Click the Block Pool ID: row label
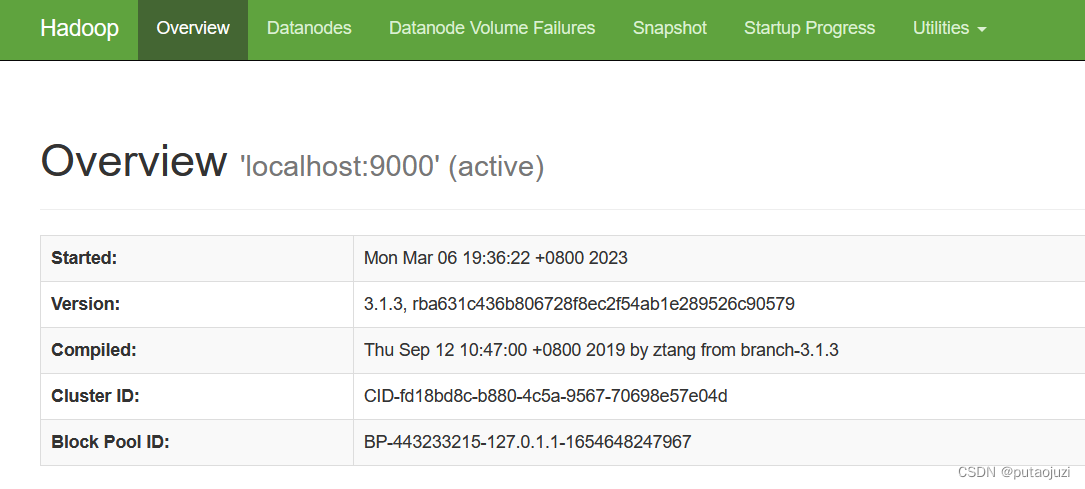1085x489 pixels. [x=111, y=442]
